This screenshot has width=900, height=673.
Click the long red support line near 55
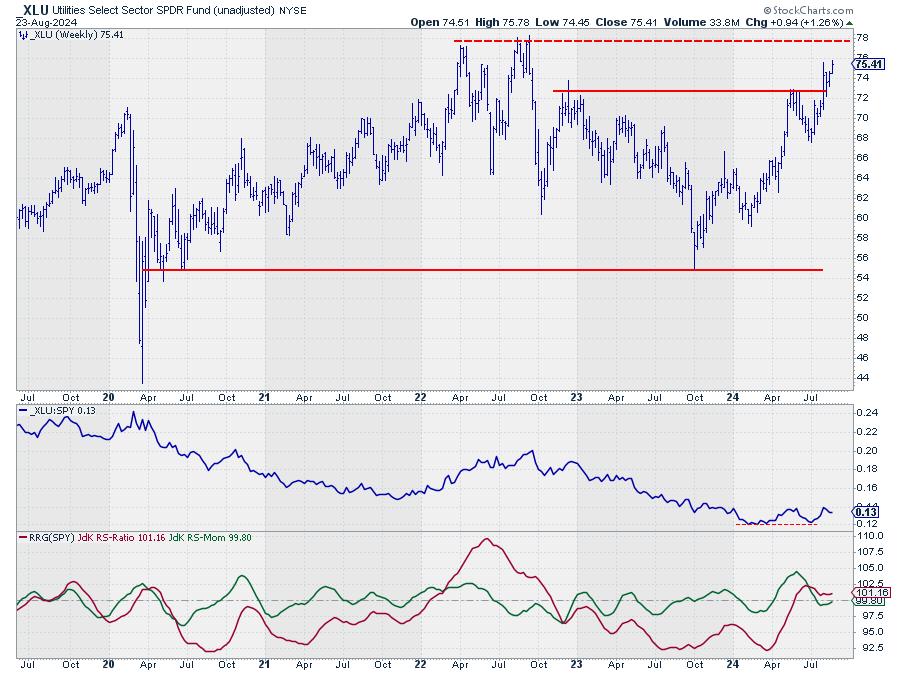[x=480, y=270]
